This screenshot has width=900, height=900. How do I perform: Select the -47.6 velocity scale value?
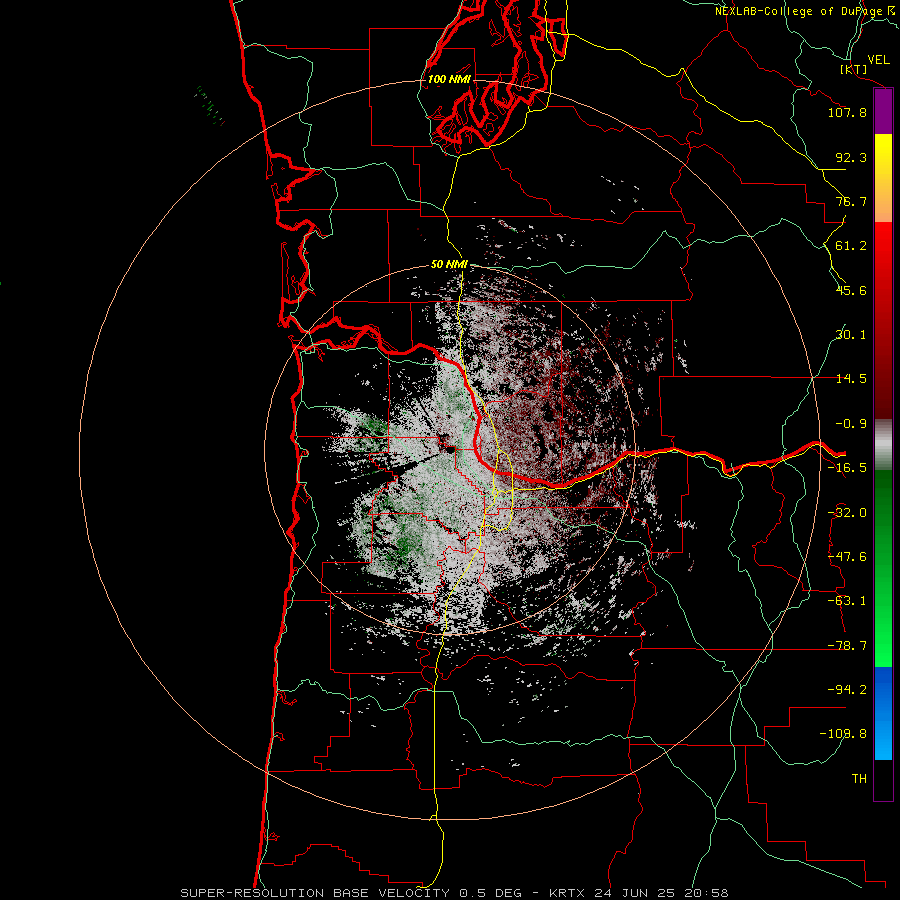tap(847, 557)
